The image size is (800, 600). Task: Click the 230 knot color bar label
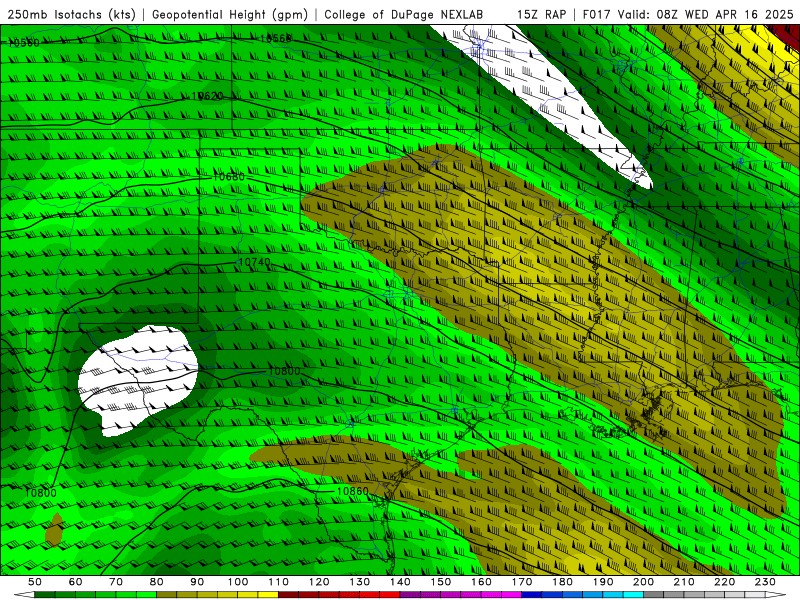pos(765,582)
